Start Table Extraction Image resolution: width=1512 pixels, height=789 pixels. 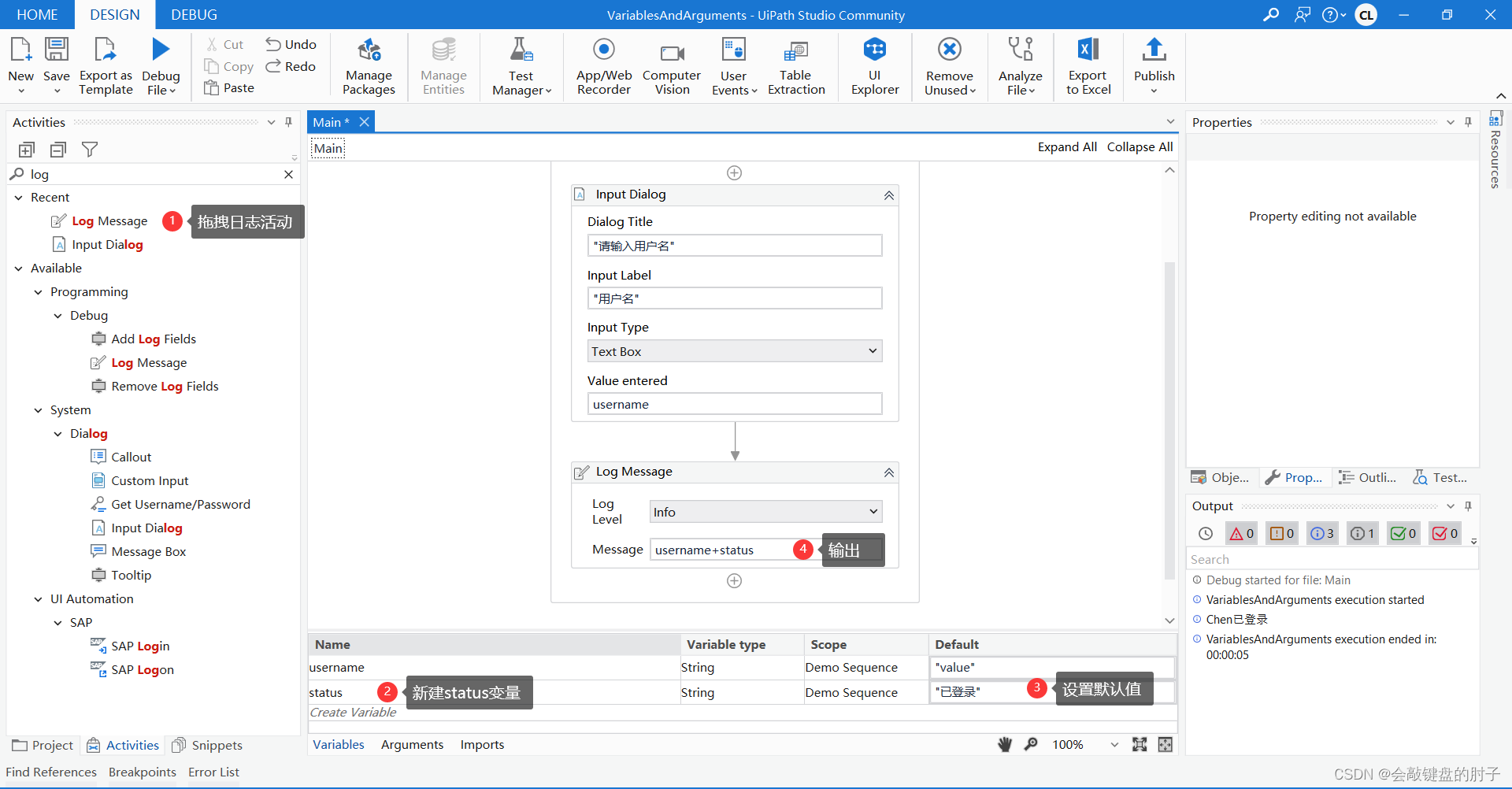[x=796, y=66]
